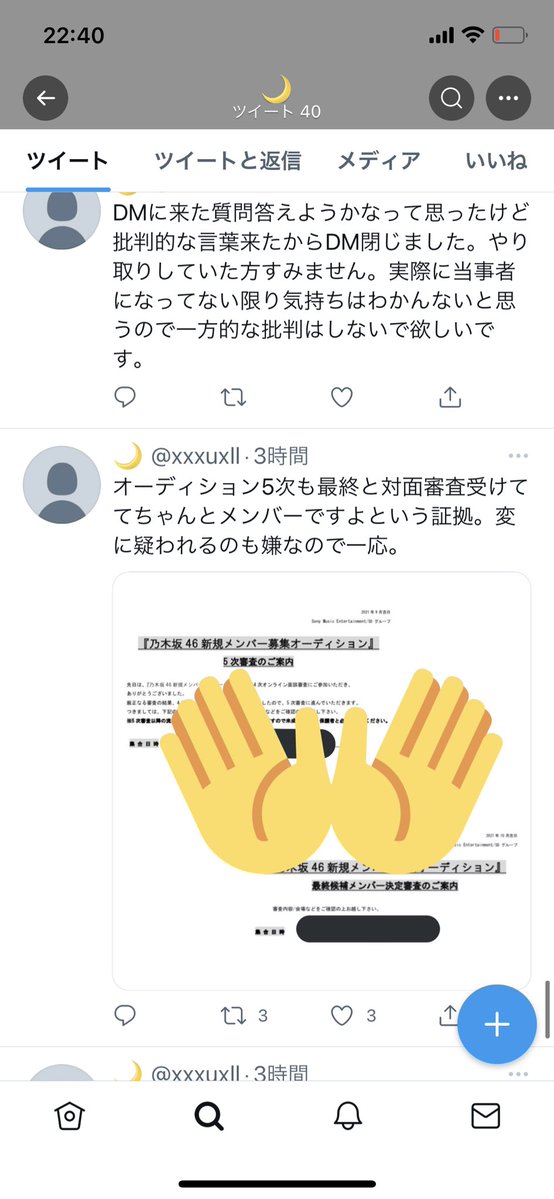Open the いいね tab

click(x=496, y=161)
